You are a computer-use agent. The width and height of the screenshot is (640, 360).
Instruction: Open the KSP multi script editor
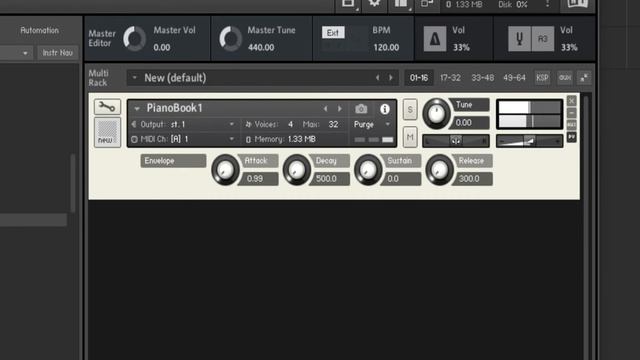(542, 78)
